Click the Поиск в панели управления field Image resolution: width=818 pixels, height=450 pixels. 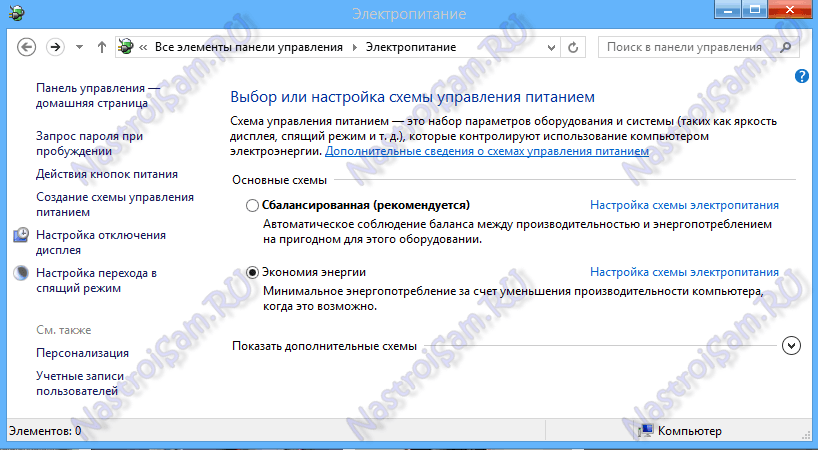tap(688, 47)
